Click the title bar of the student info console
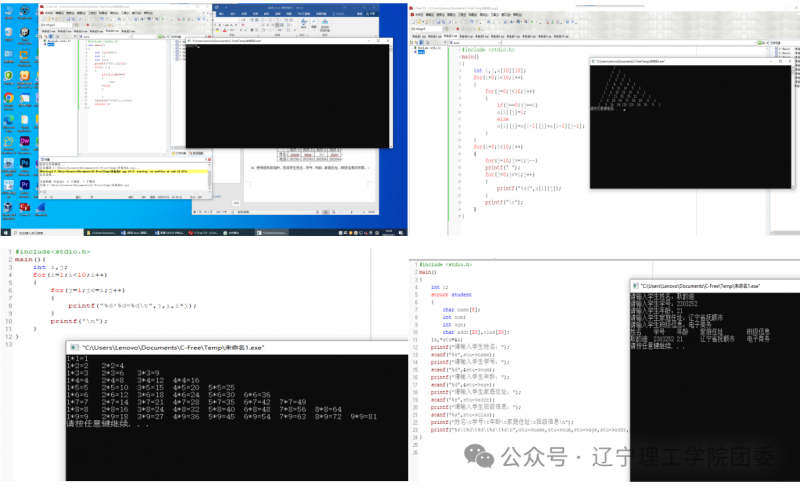The height and width of the screenshot is (489, 800). pos(715,286)
